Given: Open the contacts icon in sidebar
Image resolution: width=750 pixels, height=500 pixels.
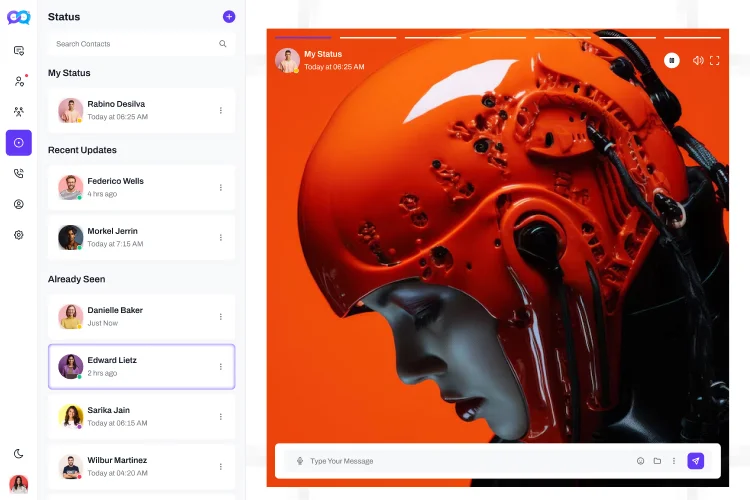Looking at the screenshot, I should (x=19, y=81).
